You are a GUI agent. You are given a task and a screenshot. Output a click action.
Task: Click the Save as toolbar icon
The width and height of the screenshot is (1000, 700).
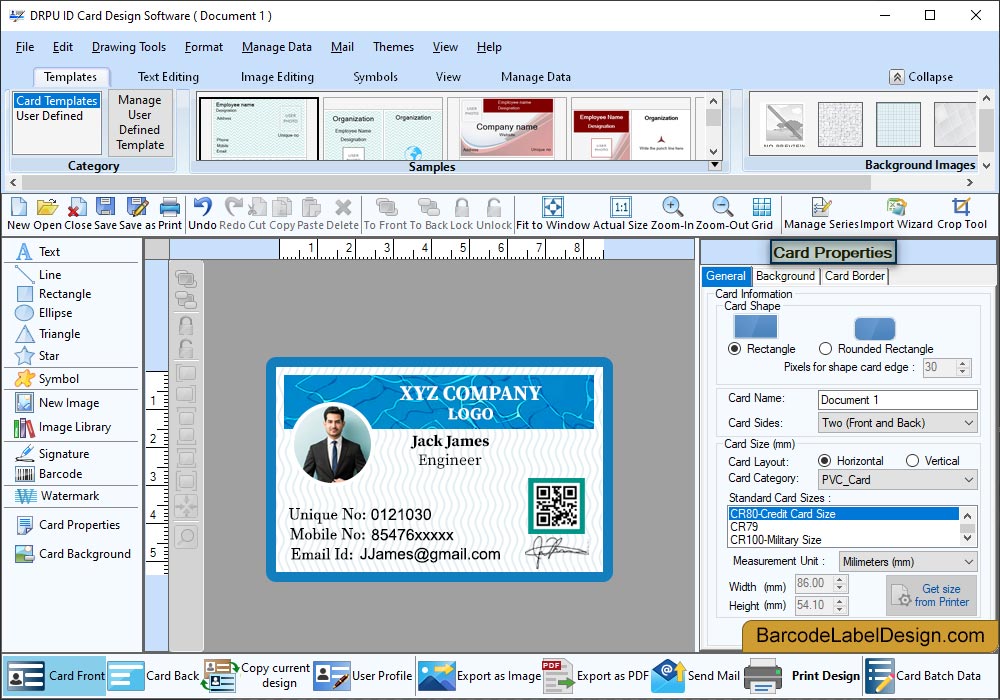[137, 207]
